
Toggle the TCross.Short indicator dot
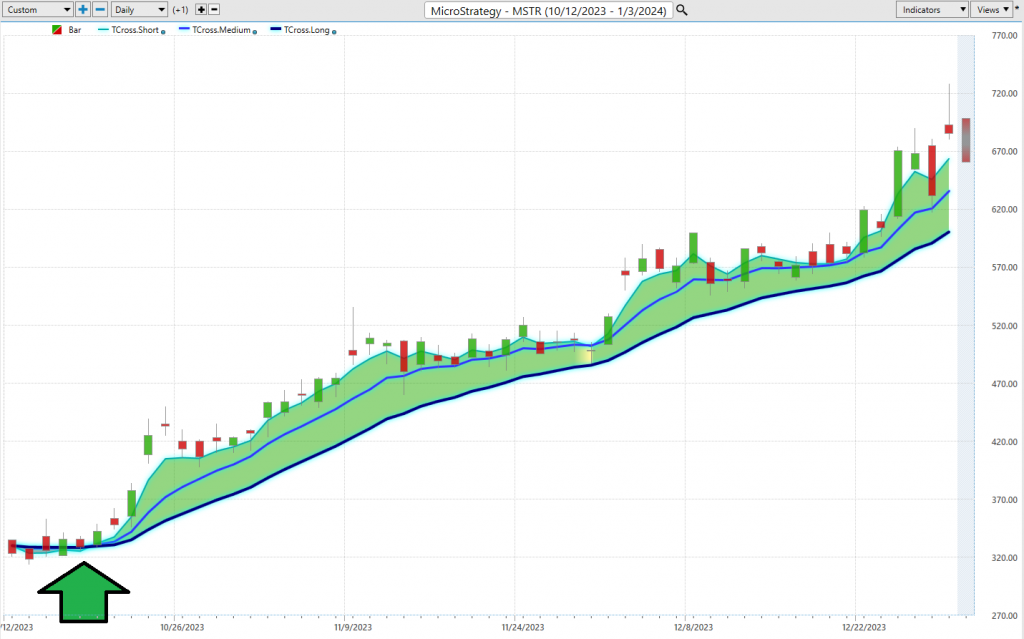coord(163,31)
